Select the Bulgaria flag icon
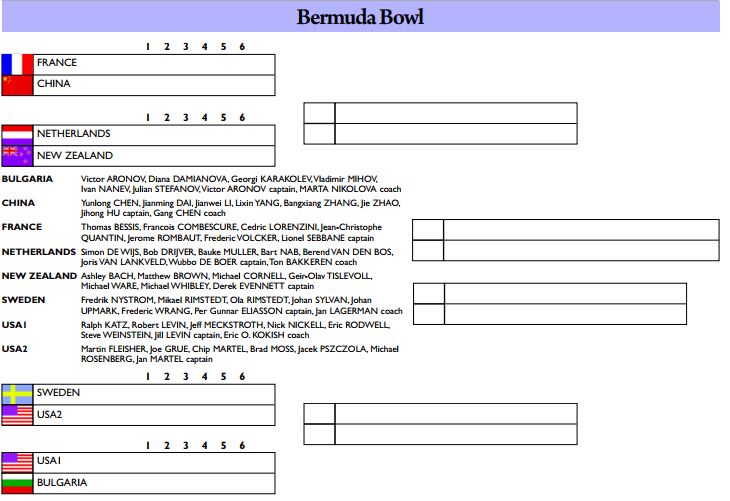730x501 pixels. pos(18,483)
